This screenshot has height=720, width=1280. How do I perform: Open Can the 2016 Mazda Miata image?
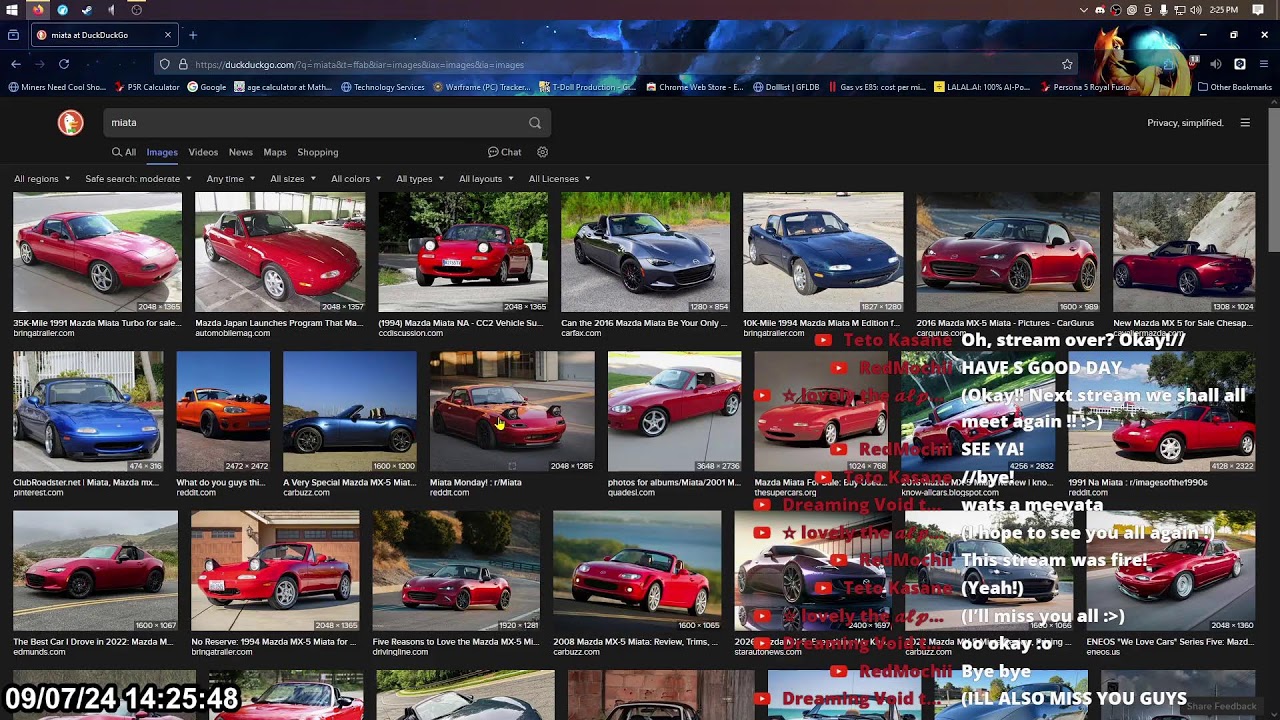pyautogui.click(x=645, y=252)
